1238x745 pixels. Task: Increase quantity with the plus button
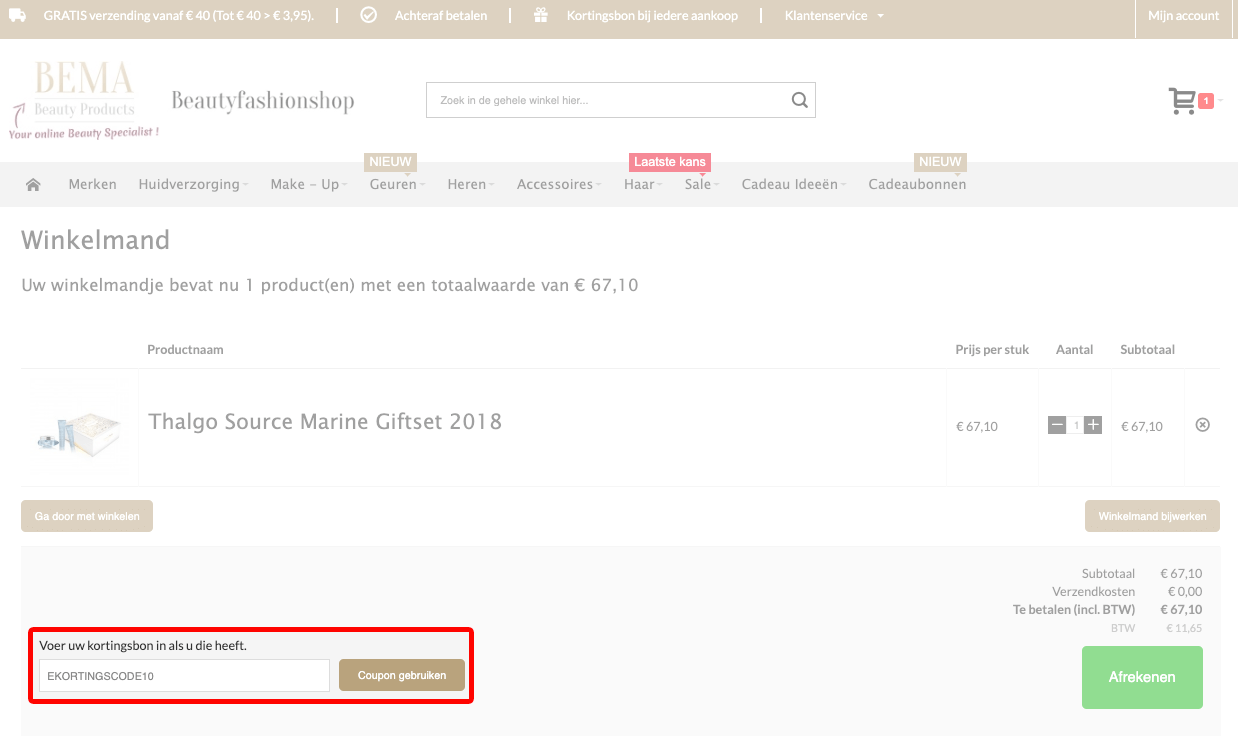click(x=1093, y=425)
